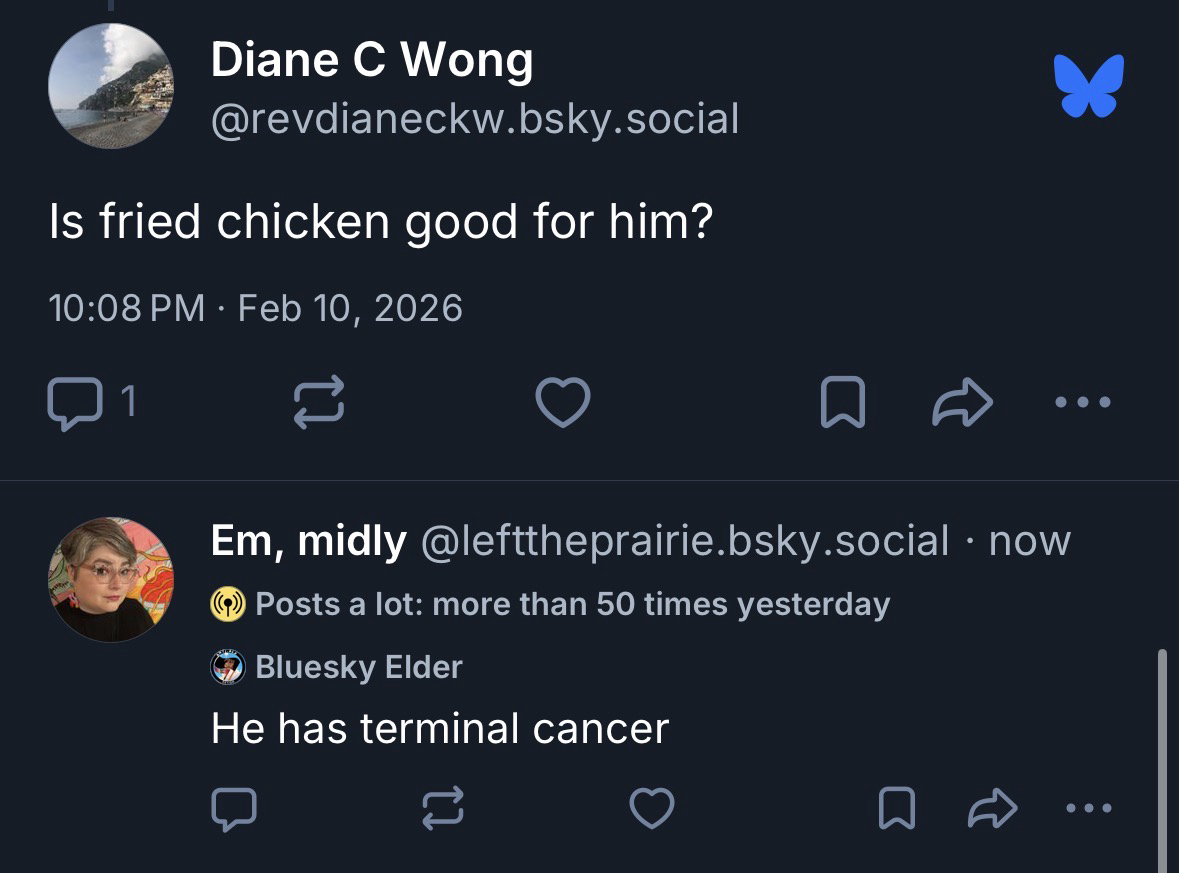This screenshot has height=873, width=1179.
Task: Share Diane C Wong's post
Action: coord(963,402)
